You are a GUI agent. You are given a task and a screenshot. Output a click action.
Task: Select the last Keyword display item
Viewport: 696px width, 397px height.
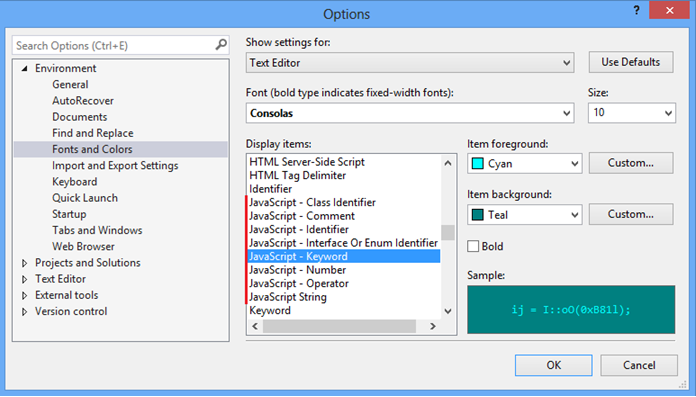click(270, 310)
